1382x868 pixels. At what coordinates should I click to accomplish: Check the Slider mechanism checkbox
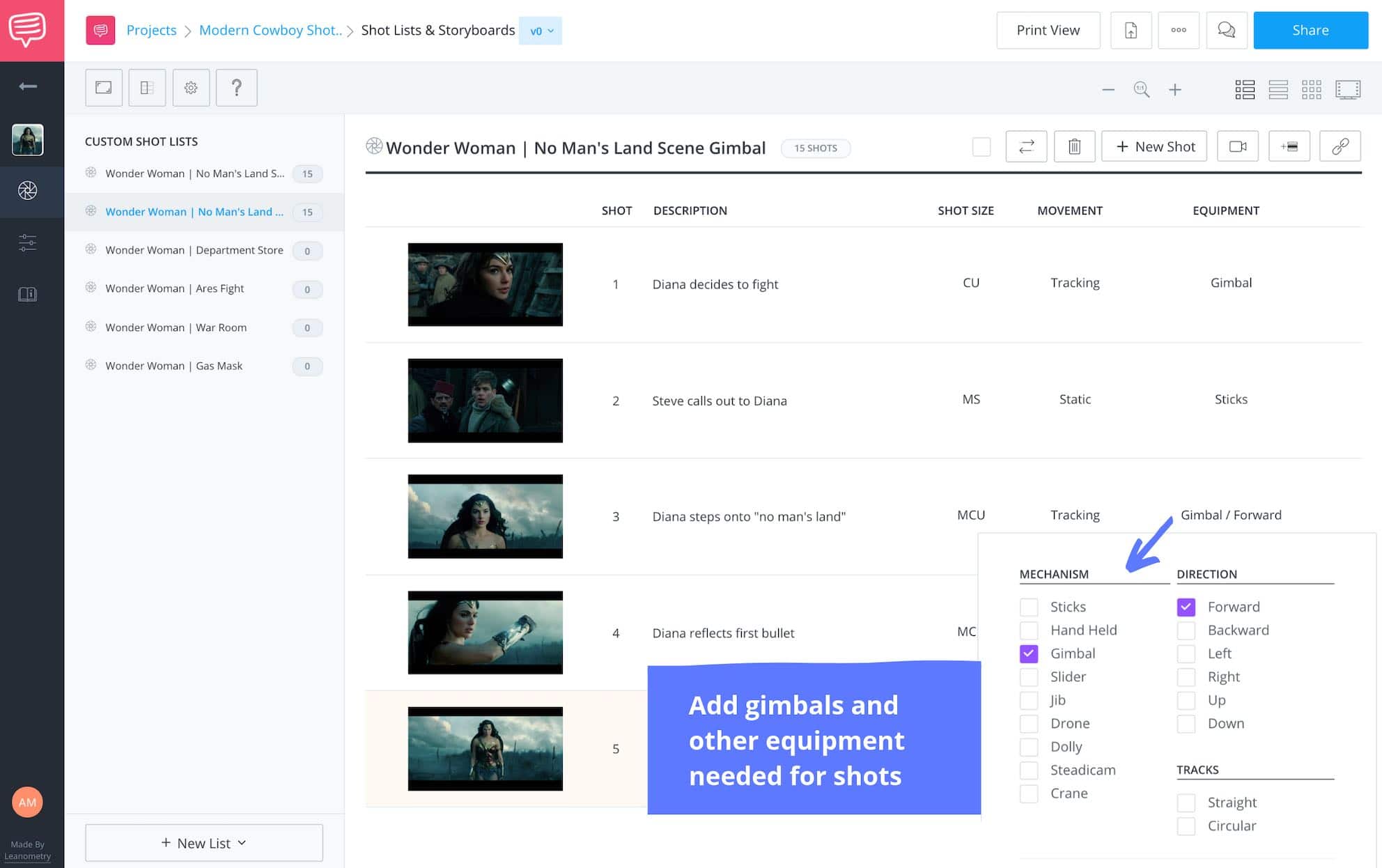1029,677
